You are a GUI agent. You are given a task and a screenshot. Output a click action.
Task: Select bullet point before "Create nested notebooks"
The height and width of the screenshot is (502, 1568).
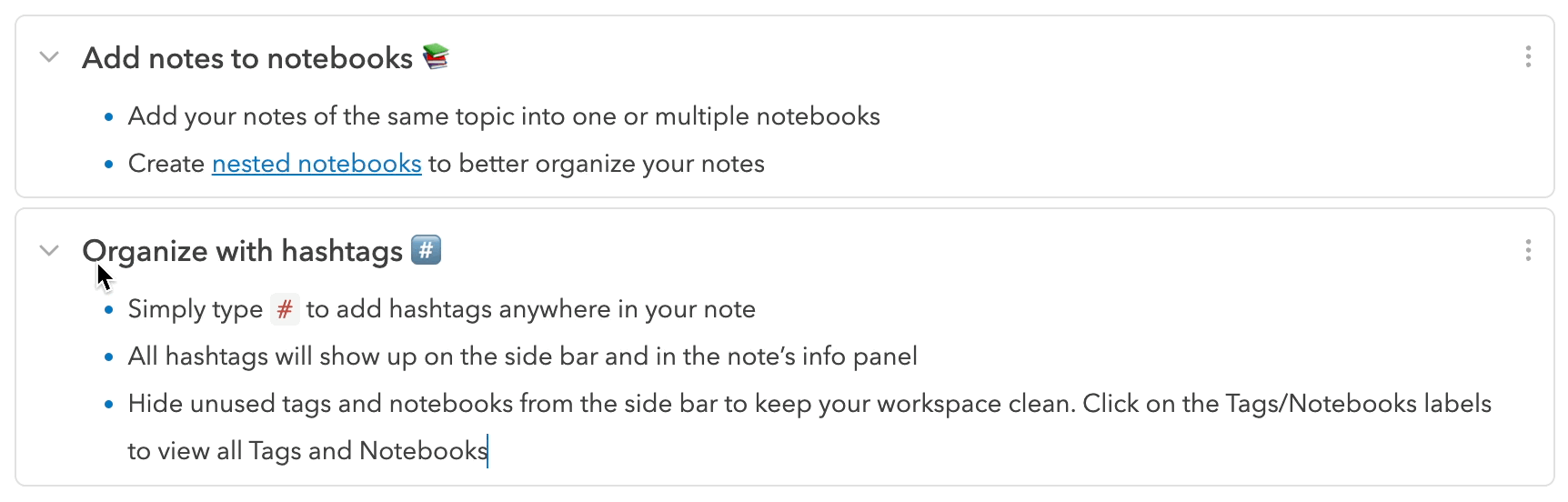[x=109, y=165]
